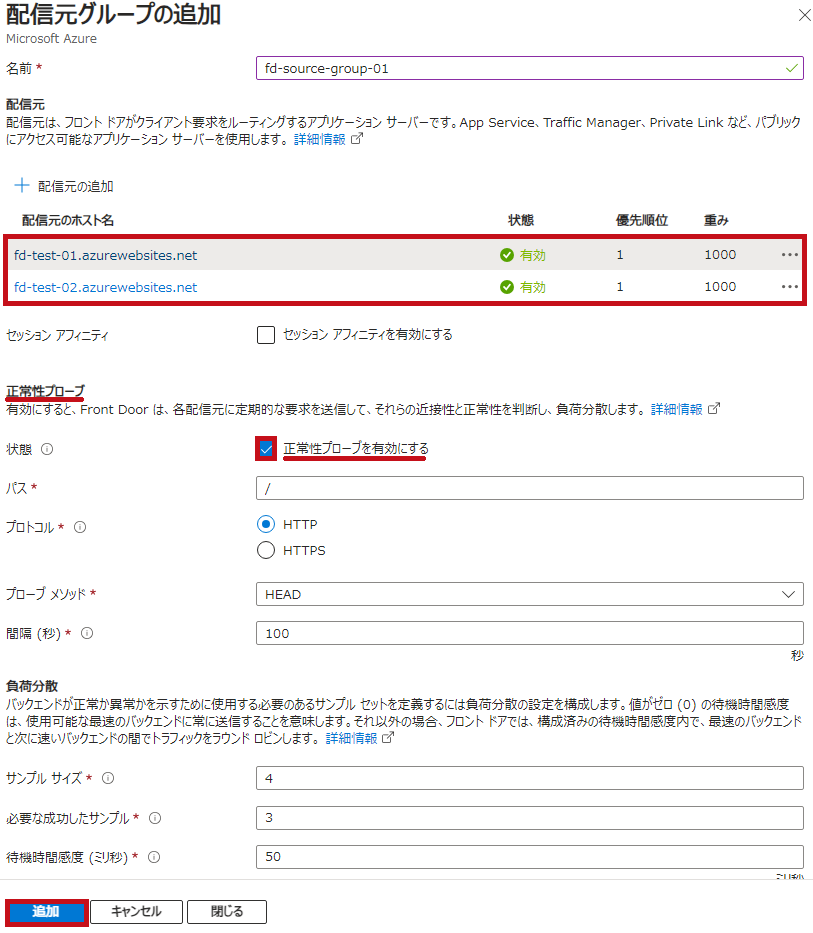
Task: Click the キャンセル button
Action: click(136, 912)
